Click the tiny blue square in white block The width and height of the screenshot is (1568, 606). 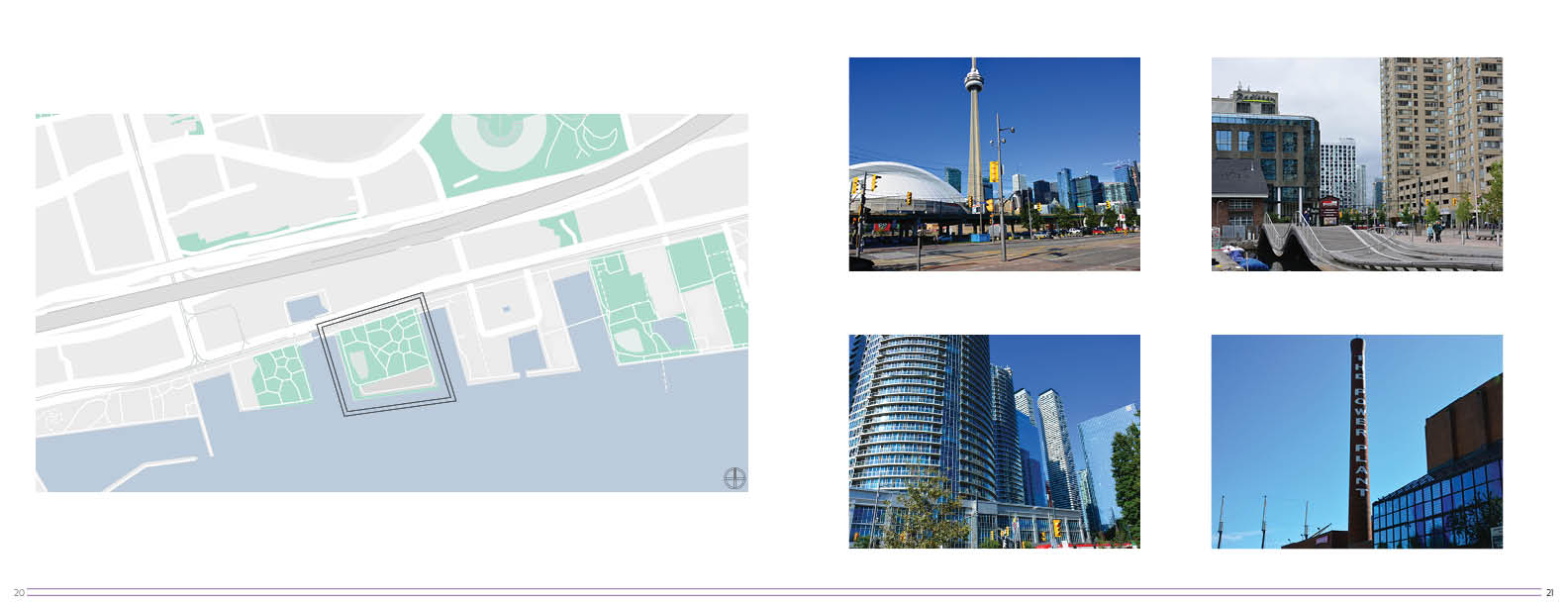tap(506, 310)
